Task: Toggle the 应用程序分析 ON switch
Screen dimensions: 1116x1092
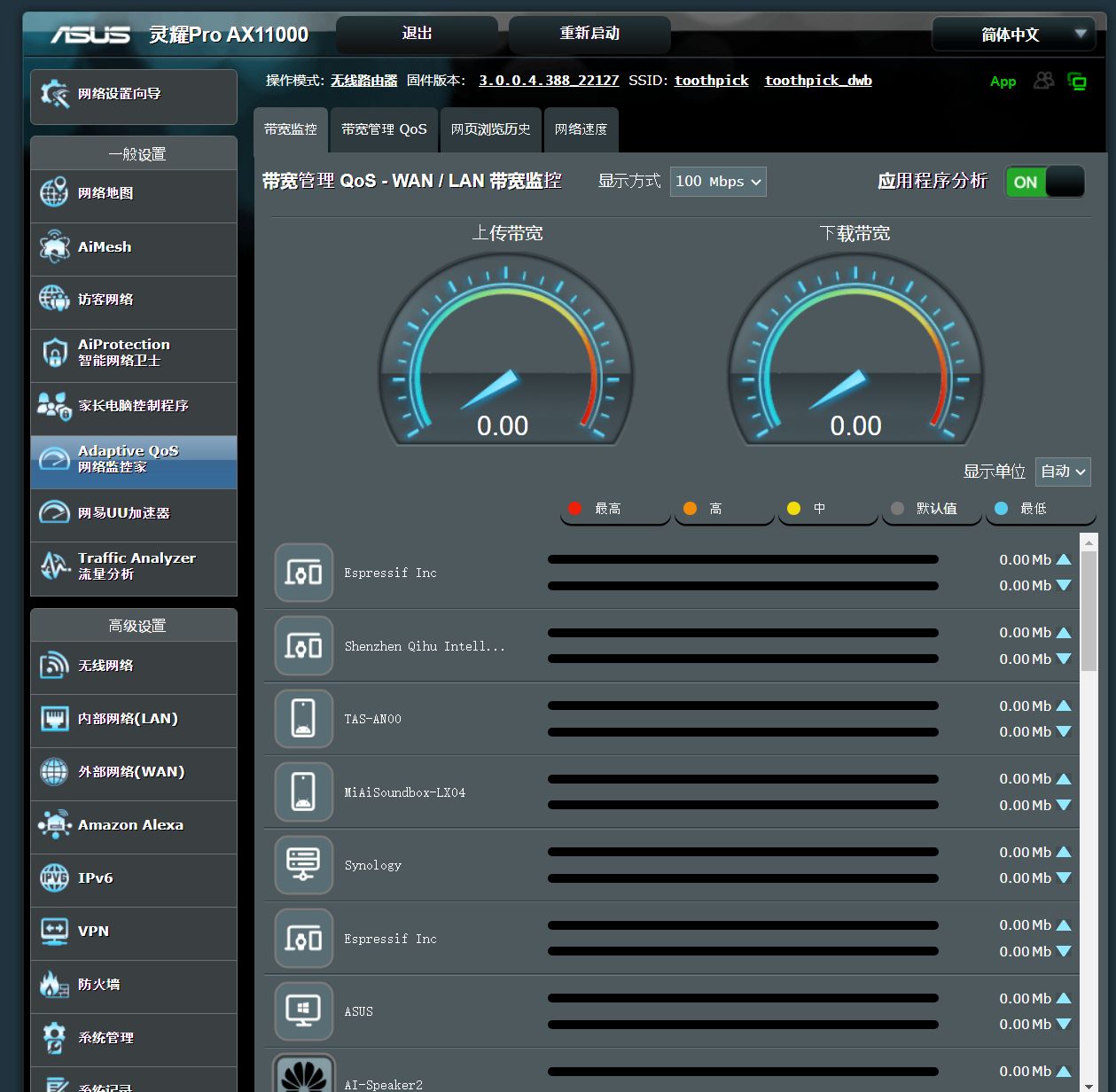Action: tap(1044, 182)
